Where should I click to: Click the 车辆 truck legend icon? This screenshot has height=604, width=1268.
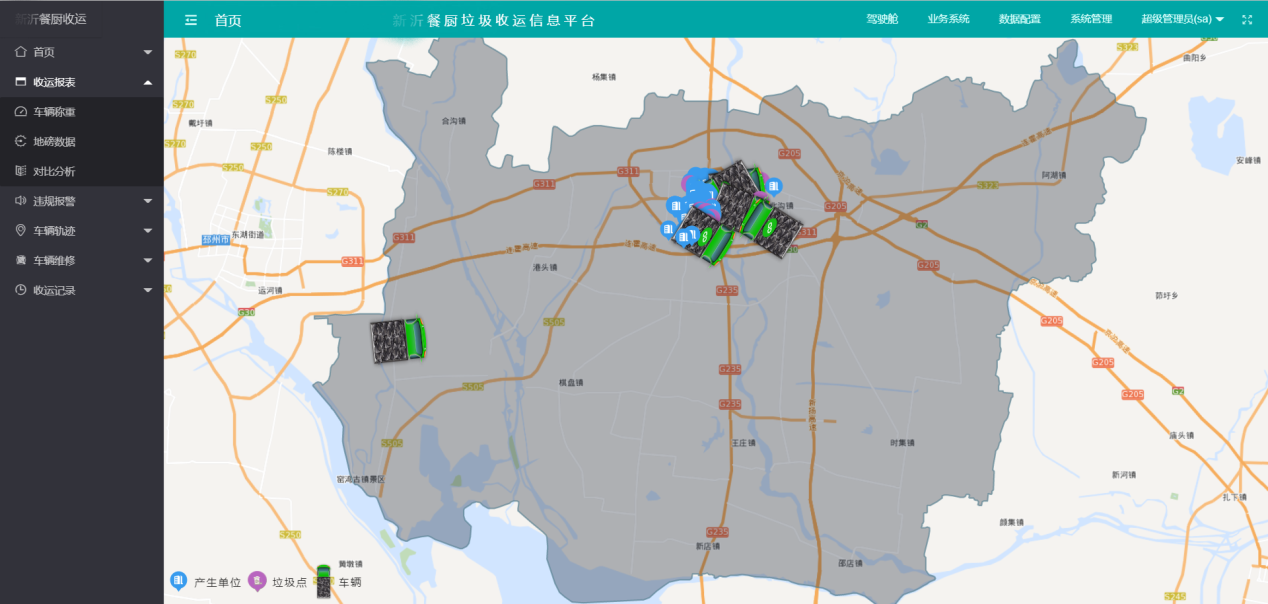pyautogui.click(x=324, y=581)
